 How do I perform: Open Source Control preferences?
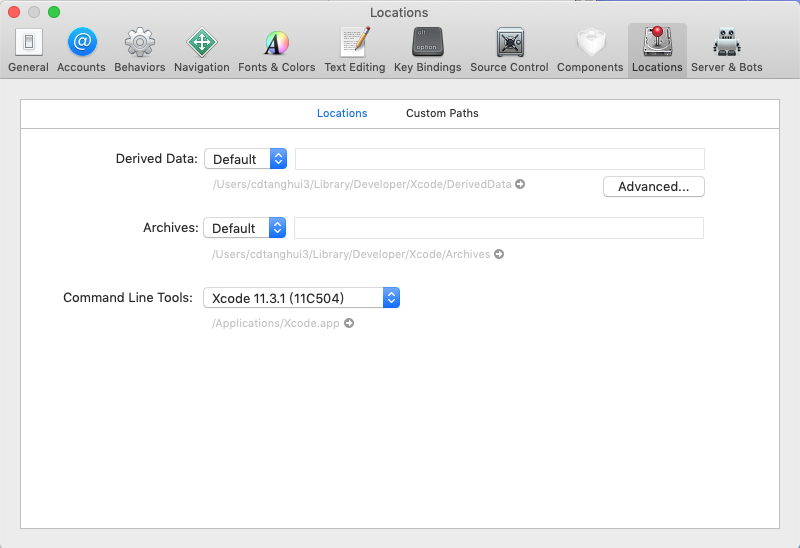coord(509,50)
